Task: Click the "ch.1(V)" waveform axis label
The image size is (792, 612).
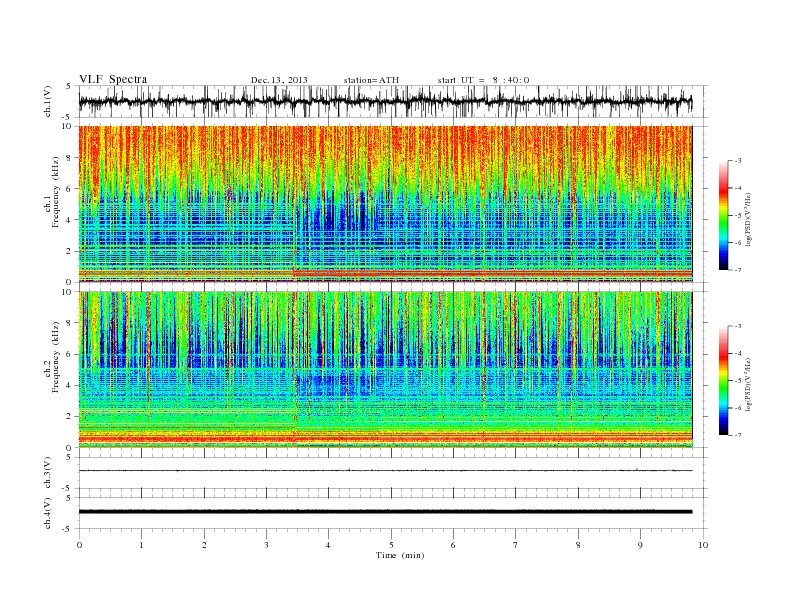Action: pos(48,101)
